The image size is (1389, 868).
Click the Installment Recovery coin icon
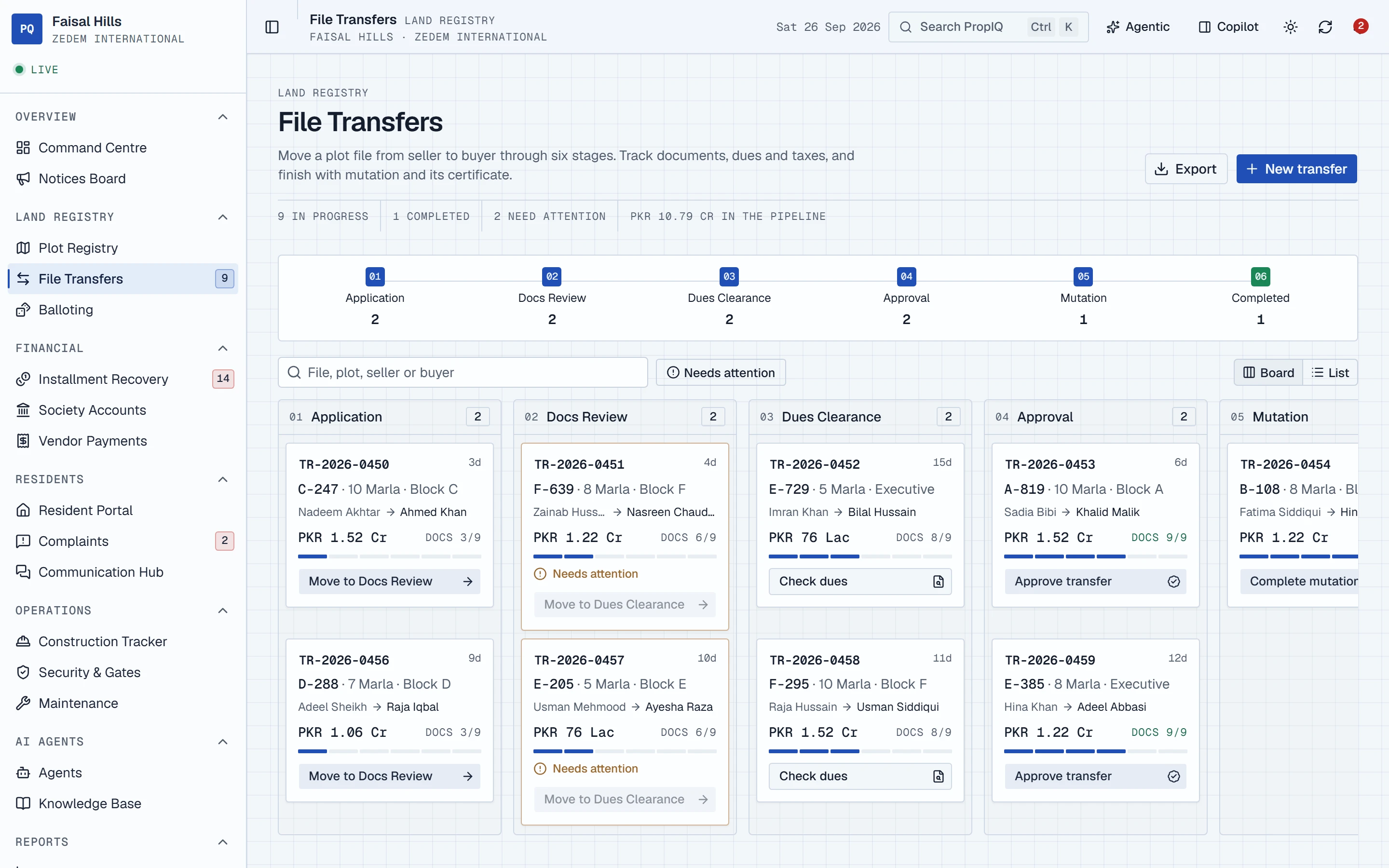coord(23,379)
